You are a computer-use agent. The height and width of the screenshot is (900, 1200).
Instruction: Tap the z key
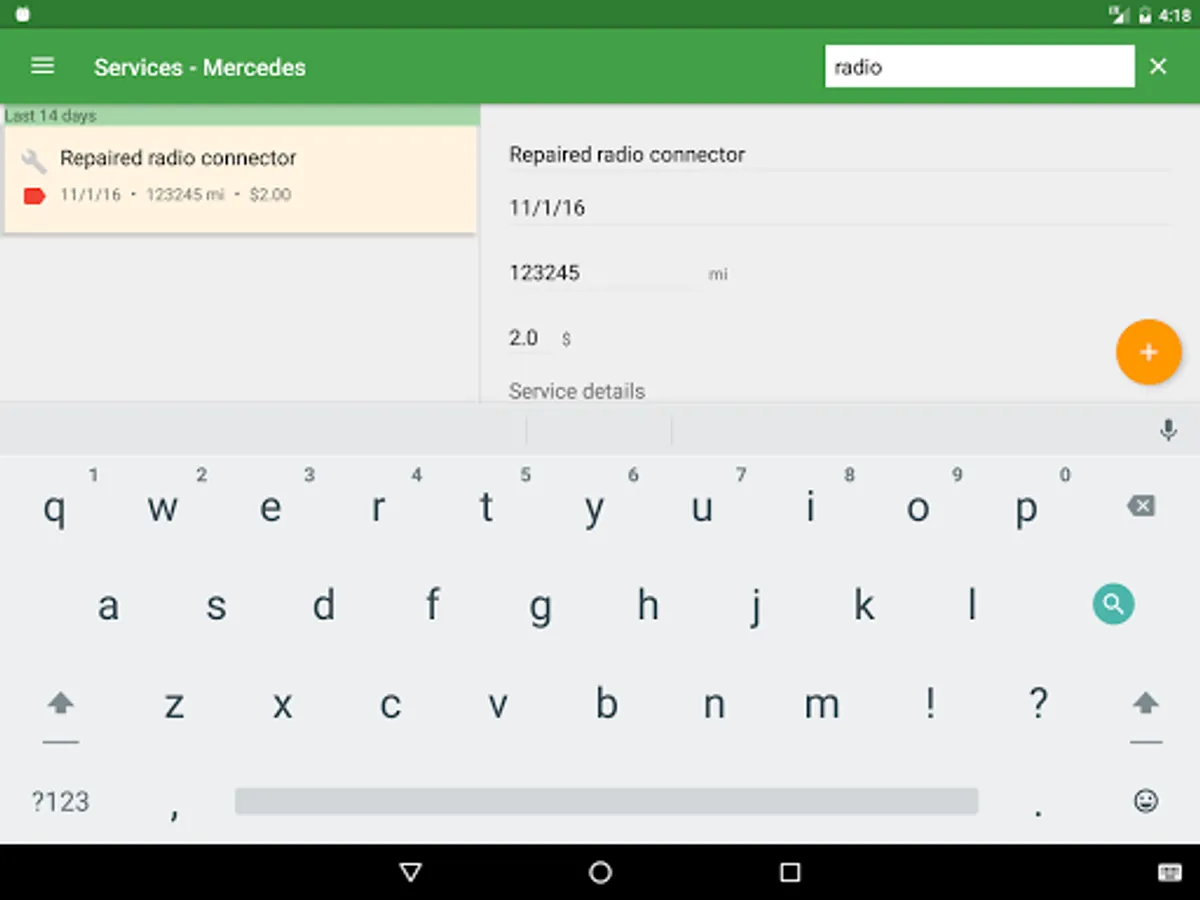click(x=174, y=704)
